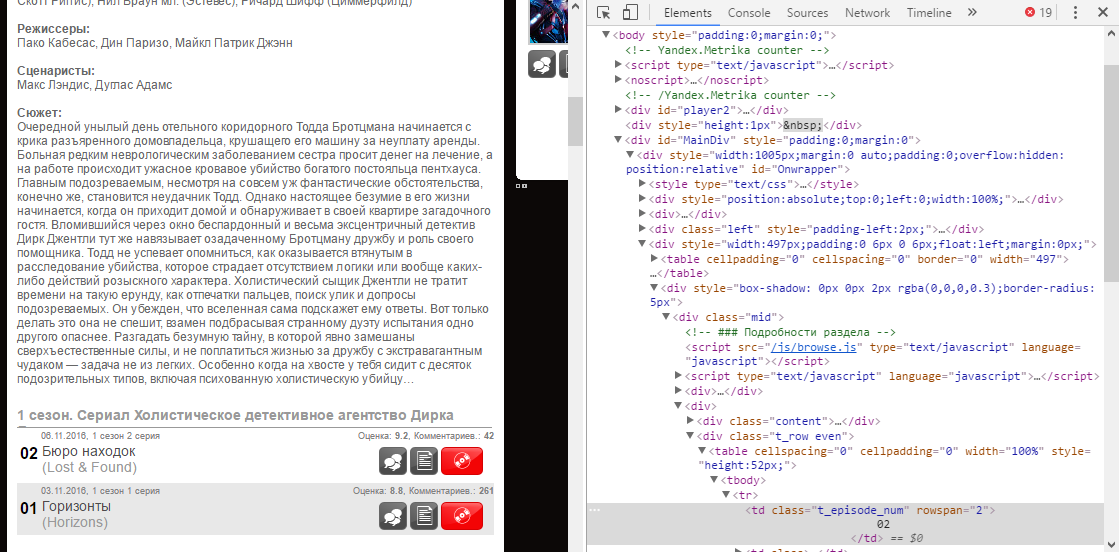Click English title (Lost & Found)
The width and height of the screenshot is (1119, 552).
coord(89,468)
